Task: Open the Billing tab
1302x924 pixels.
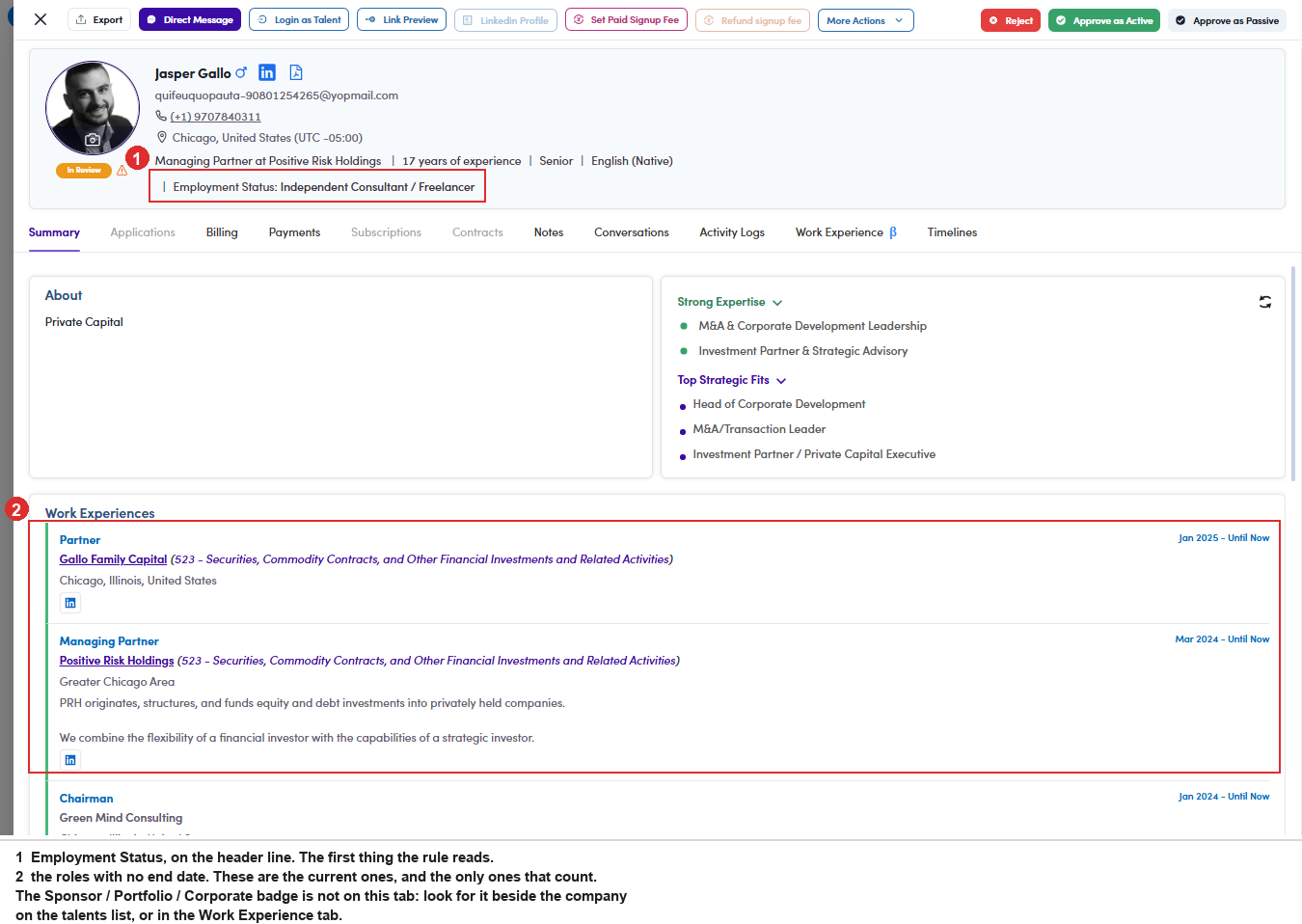Action: point(222,232)
